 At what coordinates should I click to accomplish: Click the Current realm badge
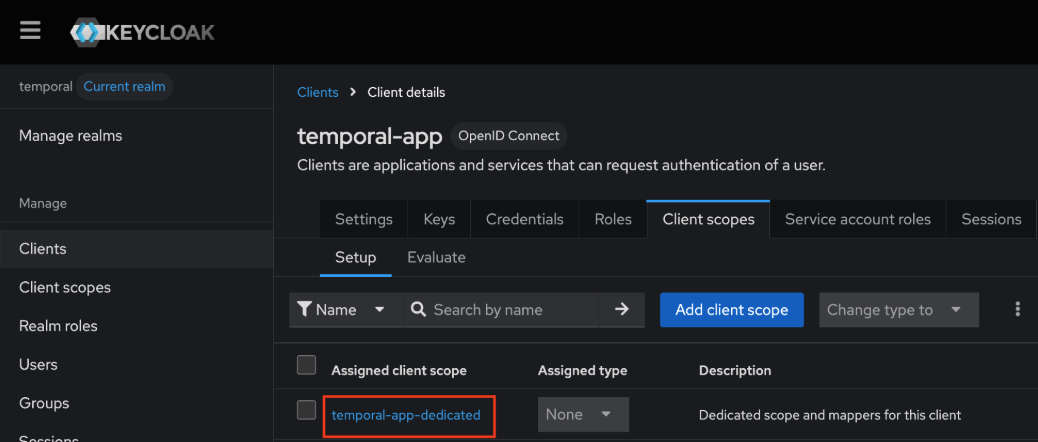click(x=124, y=87)
